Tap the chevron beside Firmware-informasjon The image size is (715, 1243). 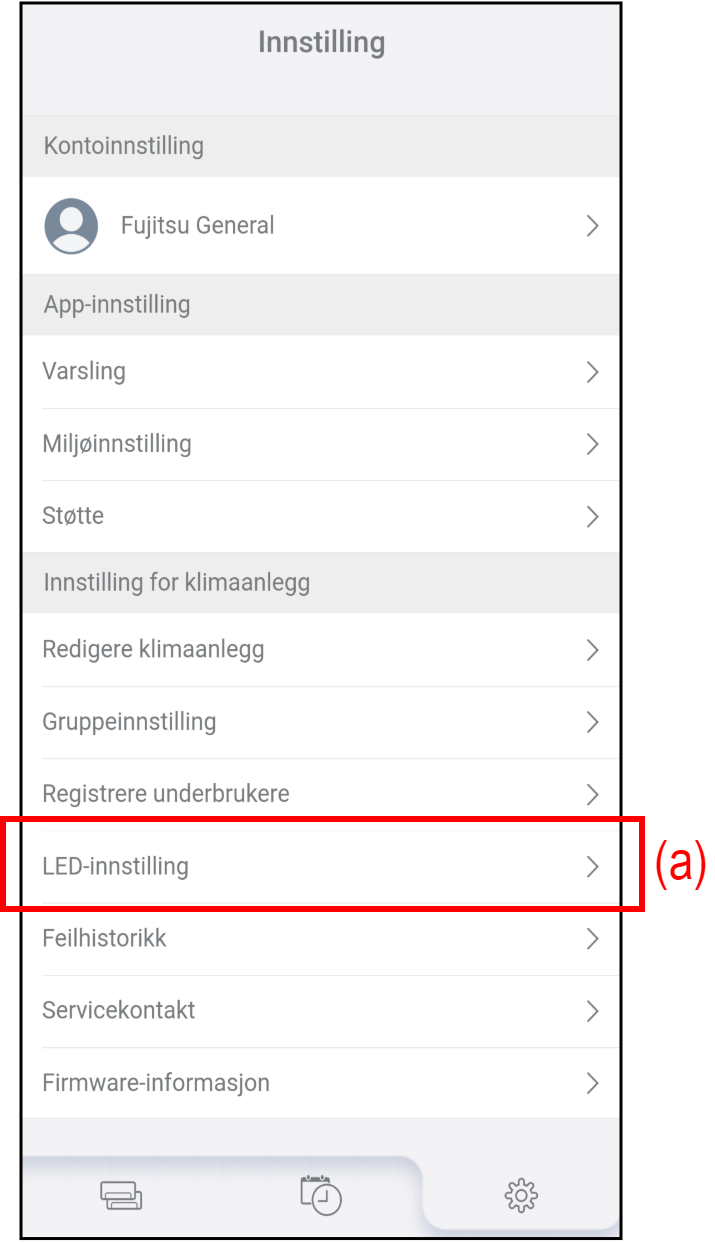click(x=592, y=1083)
